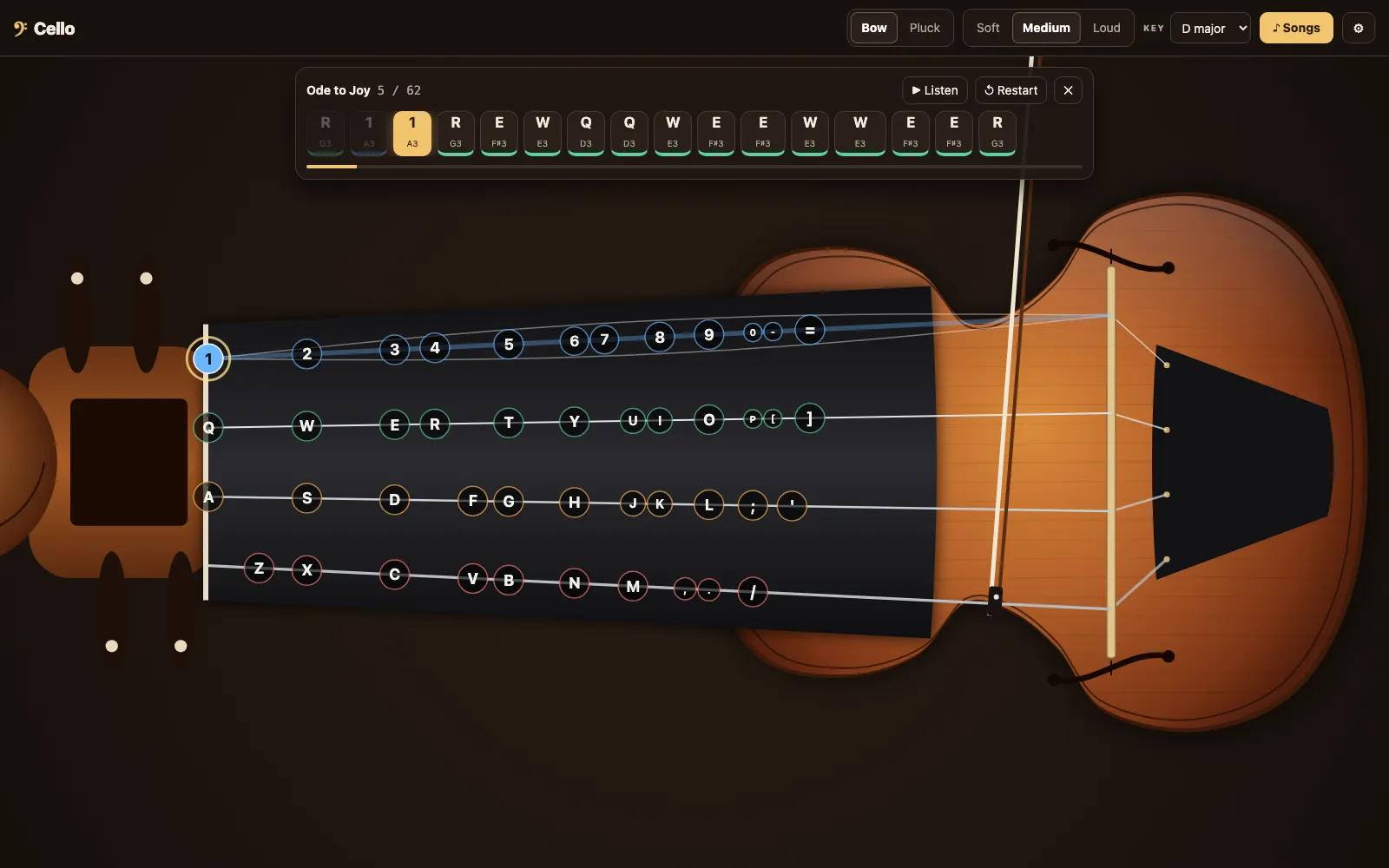This screenshot has height=868, width=1389.
Task: Play fingerboard note 4
Action: click(435, 348)
